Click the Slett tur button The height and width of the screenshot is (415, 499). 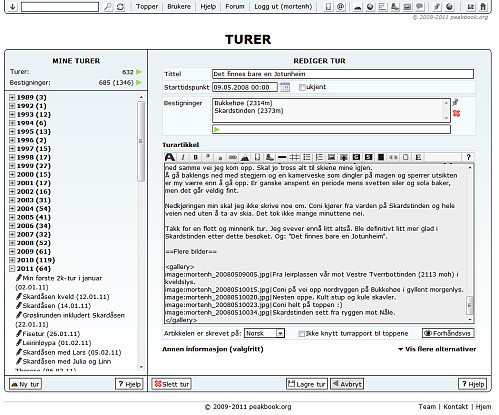(172, 384)
